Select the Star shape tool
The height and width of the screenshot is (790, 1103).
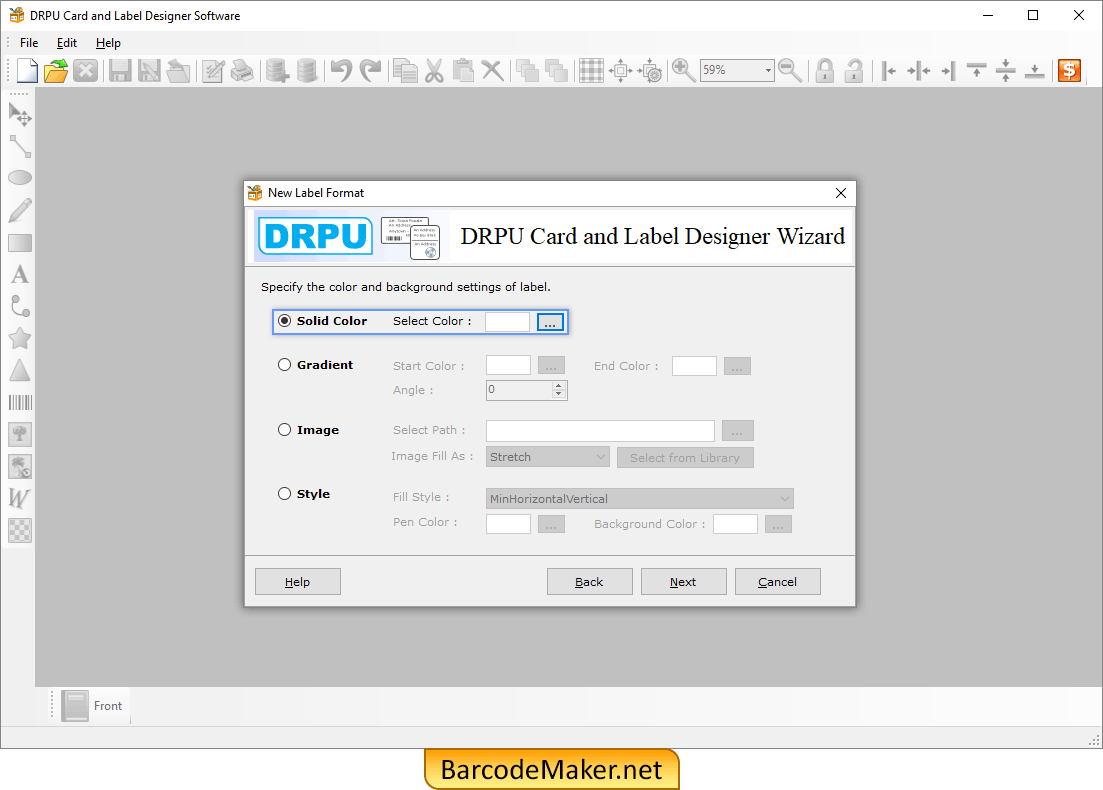[x=20, y=338]
